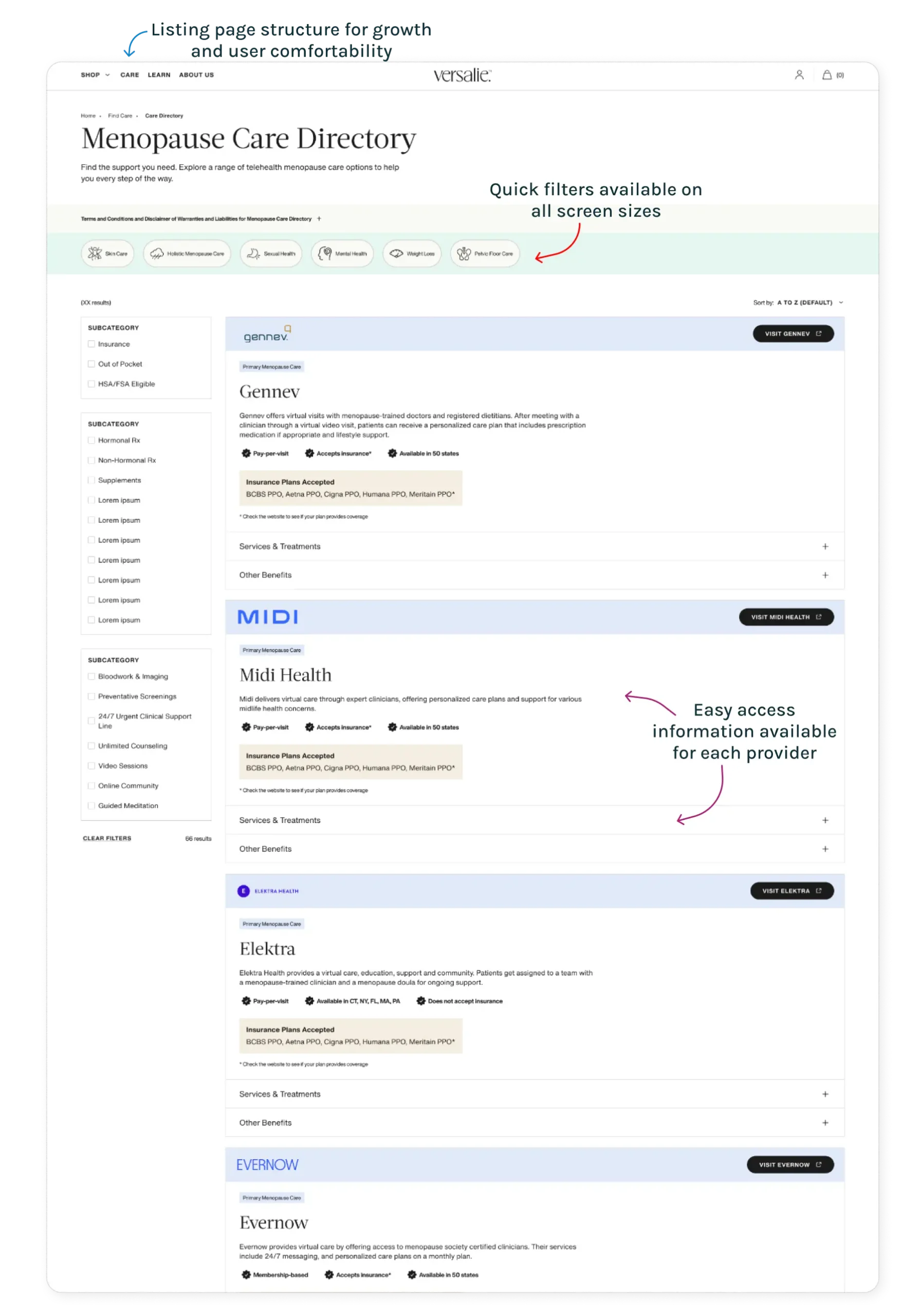Click Evernow's Membership-based badge icon
The image size is (920, 1316).
246,1275
